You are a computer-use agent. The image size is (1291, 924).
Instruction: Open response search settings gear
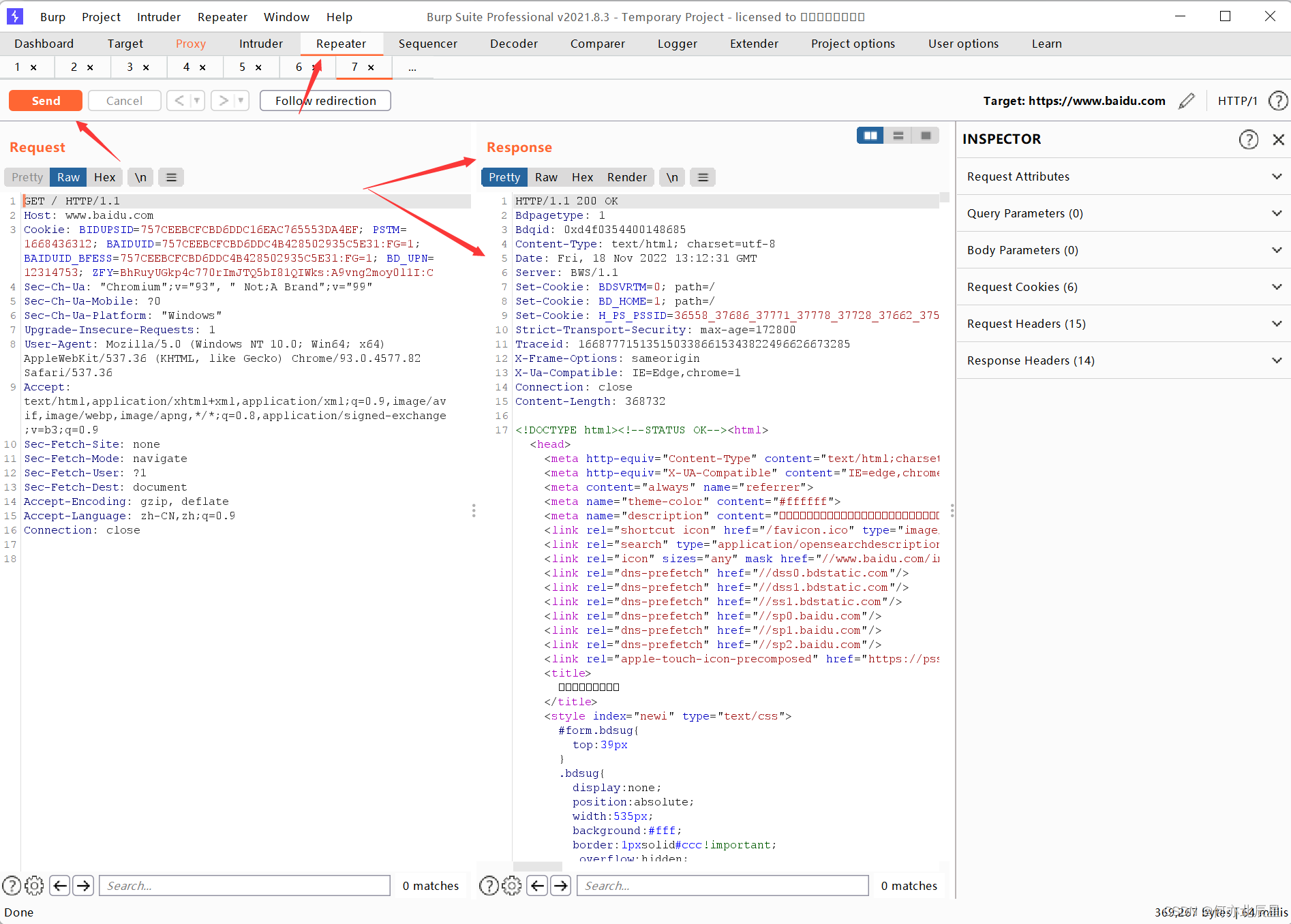511,886
